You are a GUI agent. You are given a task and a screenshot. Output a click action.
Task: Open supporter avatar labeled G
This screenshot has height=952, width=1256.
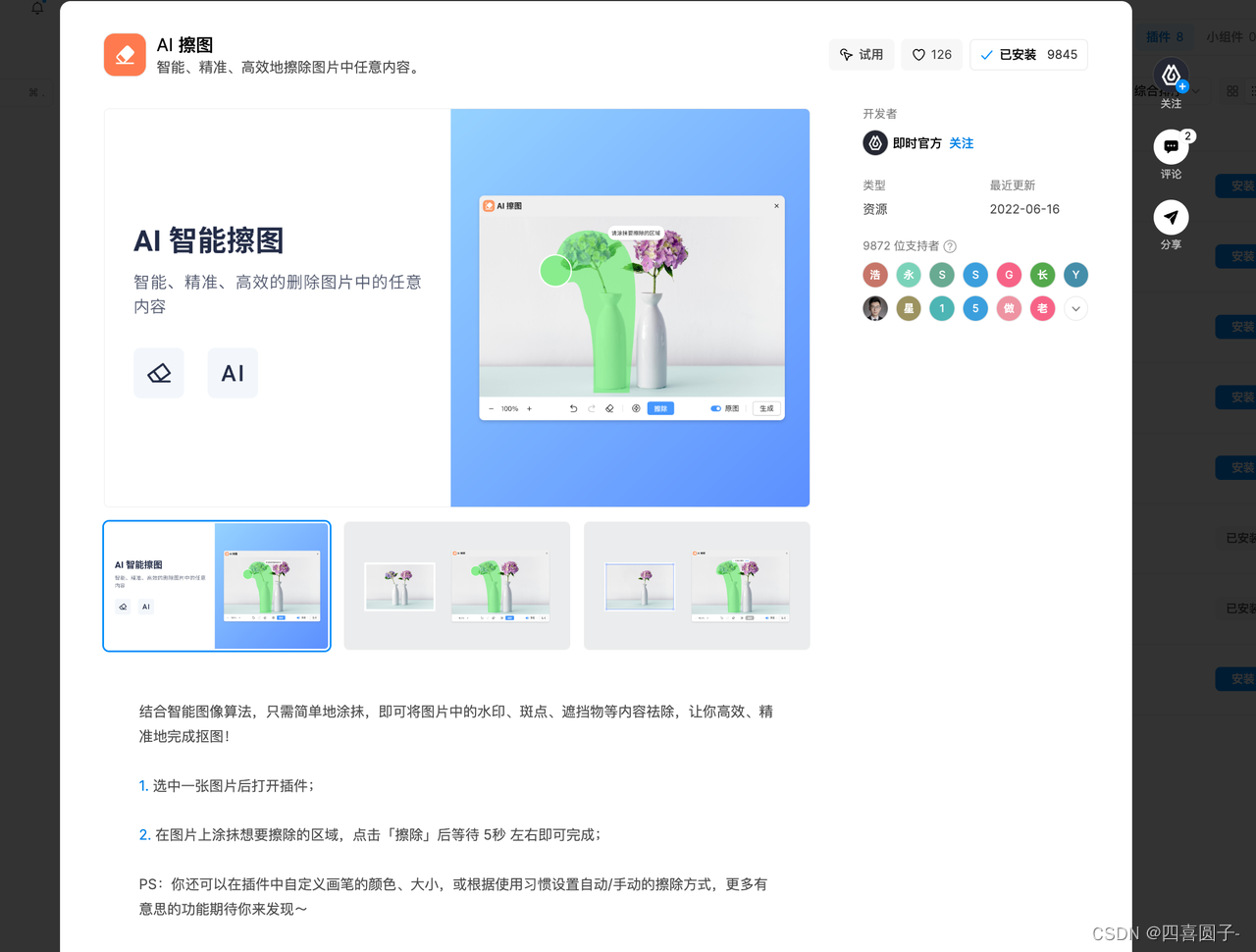[x=1009, y=275]
